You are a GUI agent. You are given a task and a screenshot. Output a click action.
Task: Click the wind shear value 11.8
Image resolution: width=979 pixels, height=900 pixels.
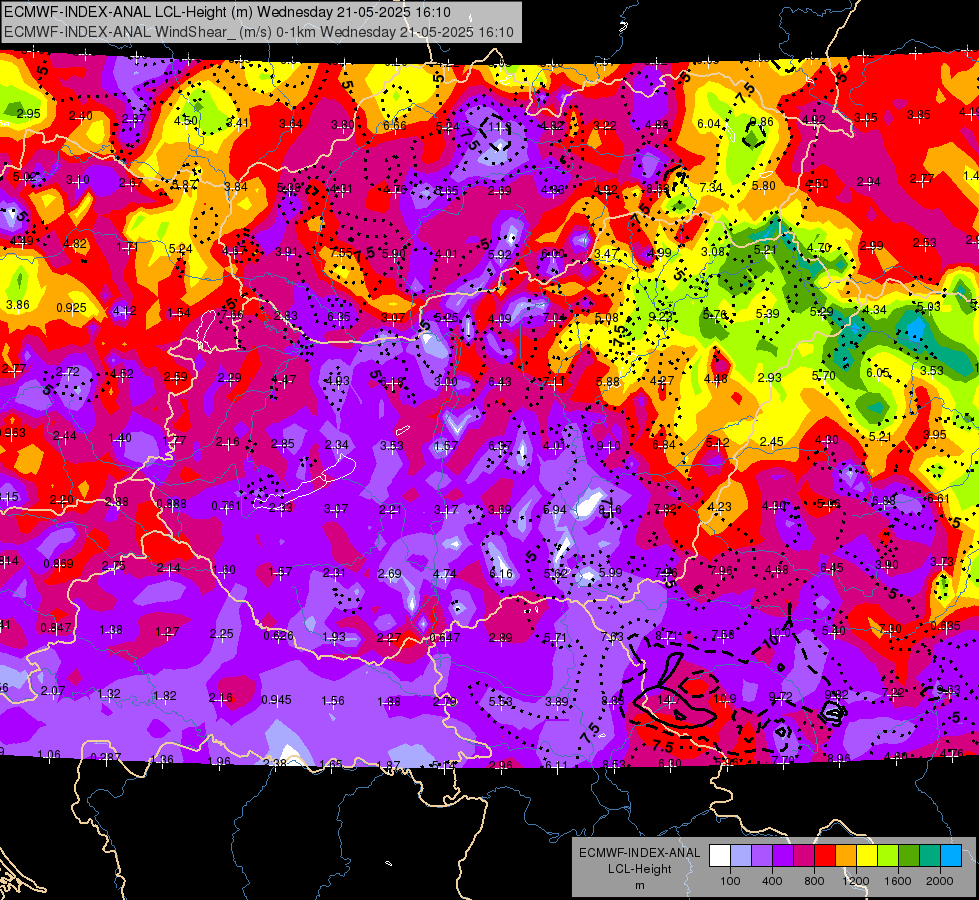(499, 127)
